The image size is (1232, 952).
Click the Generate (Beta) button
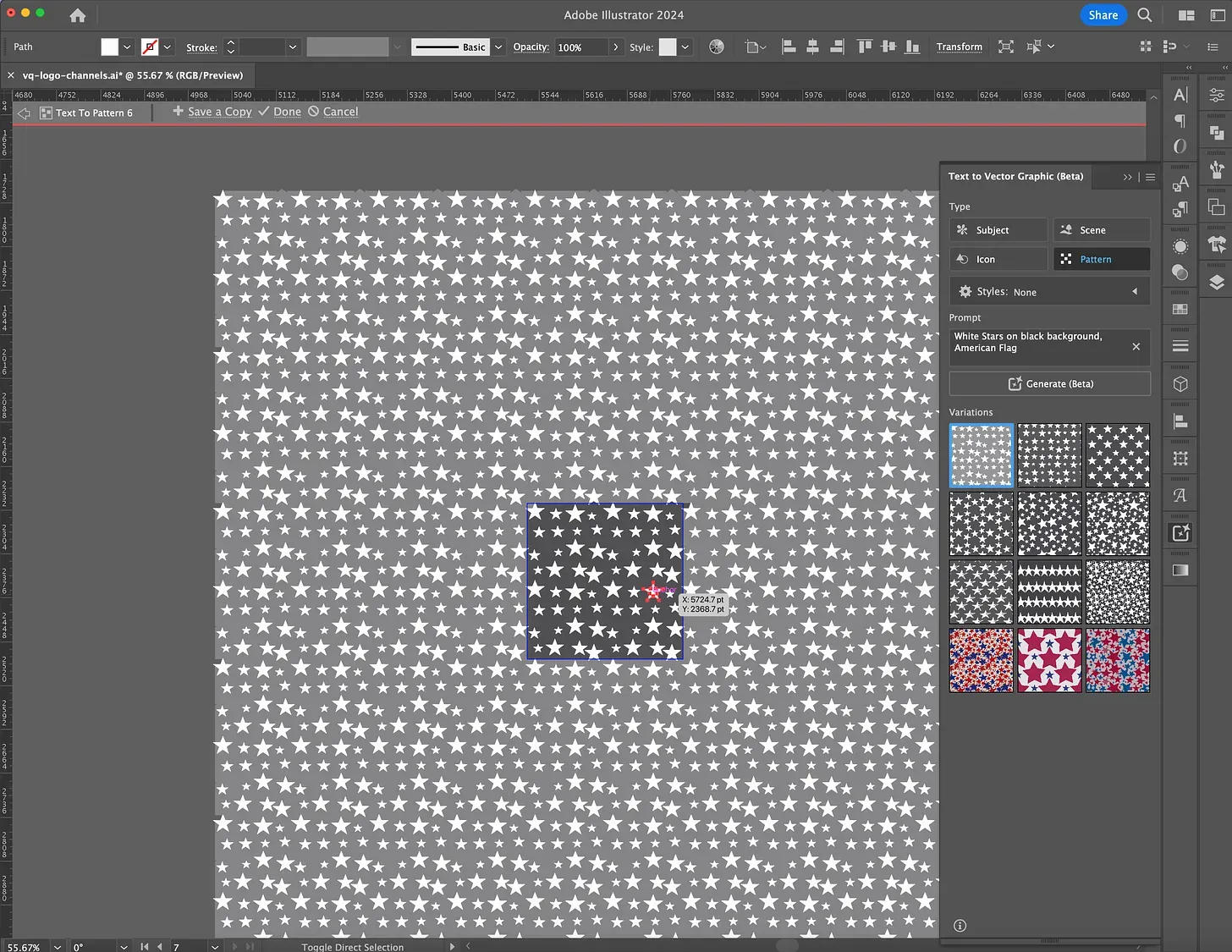point(1049,383)
